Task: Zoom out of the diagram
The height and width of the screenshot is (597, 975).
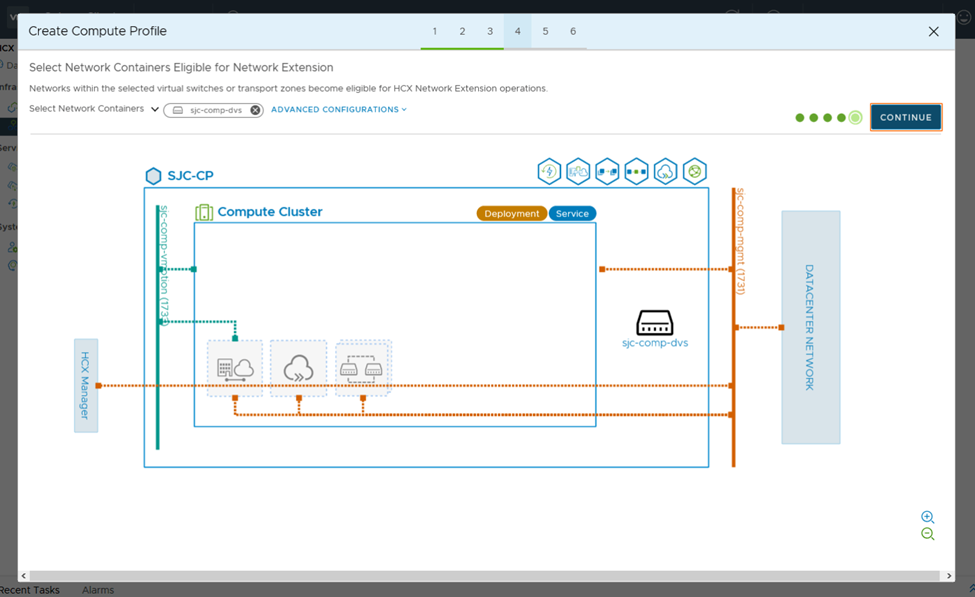Action: pyautogui.click(x=927, y=535)
